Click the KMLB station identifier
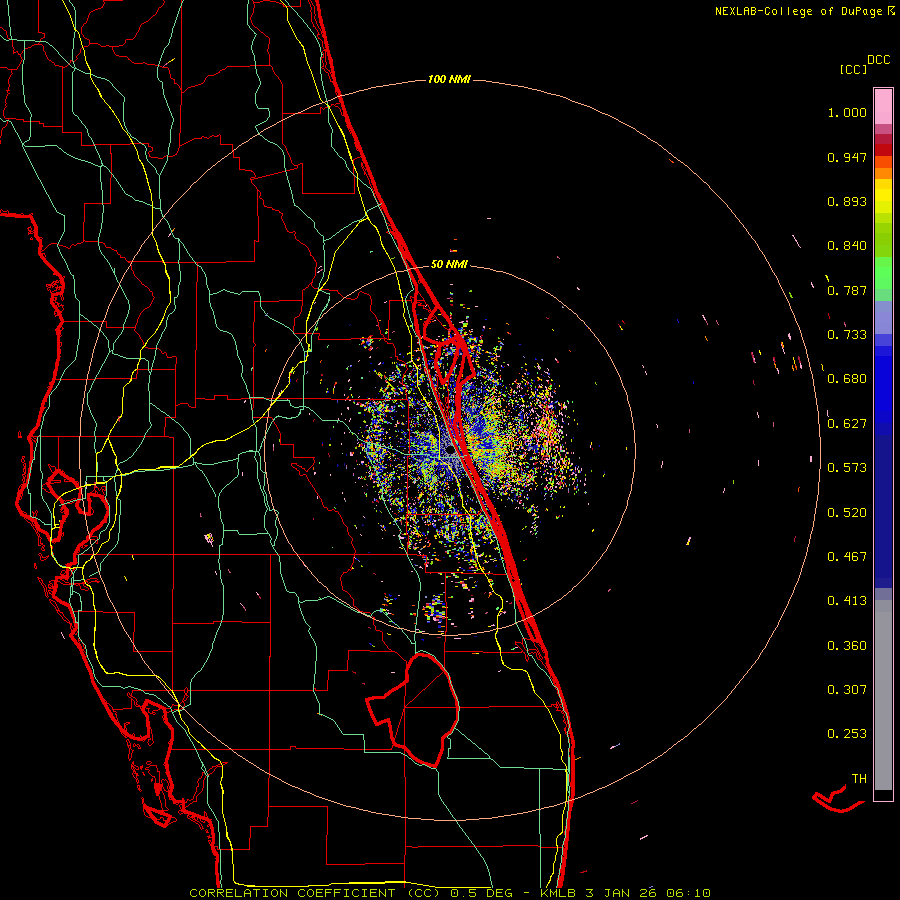This screenshot has width=900, height=900. point(558,893)
